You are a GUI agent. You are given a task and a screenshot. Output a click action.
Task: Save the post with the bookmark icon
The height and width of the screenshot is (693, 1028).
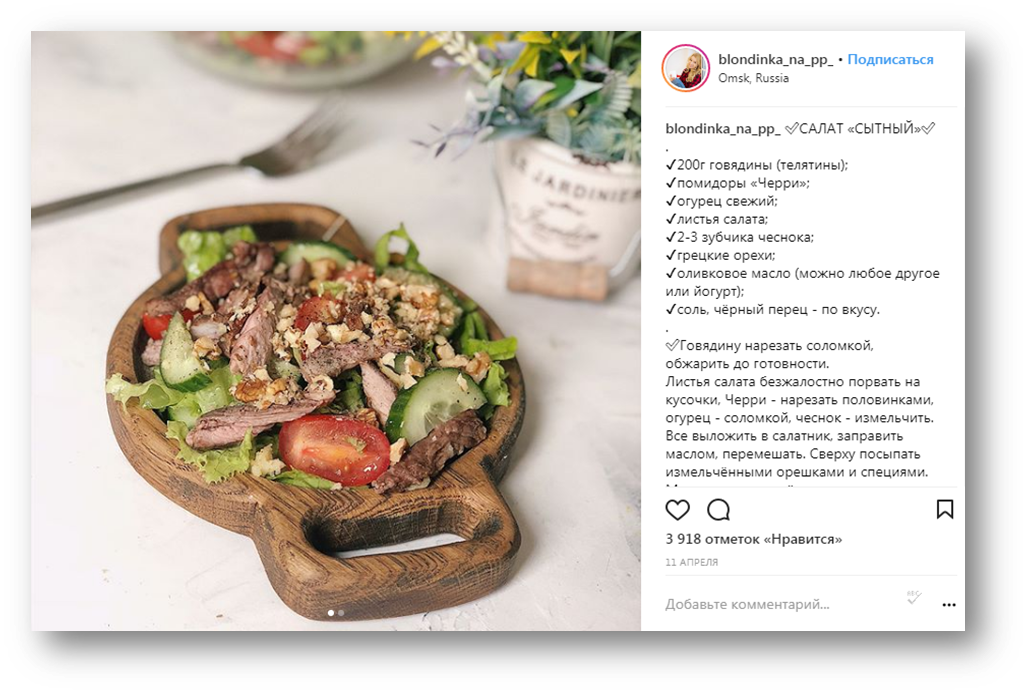click(945, 509)
